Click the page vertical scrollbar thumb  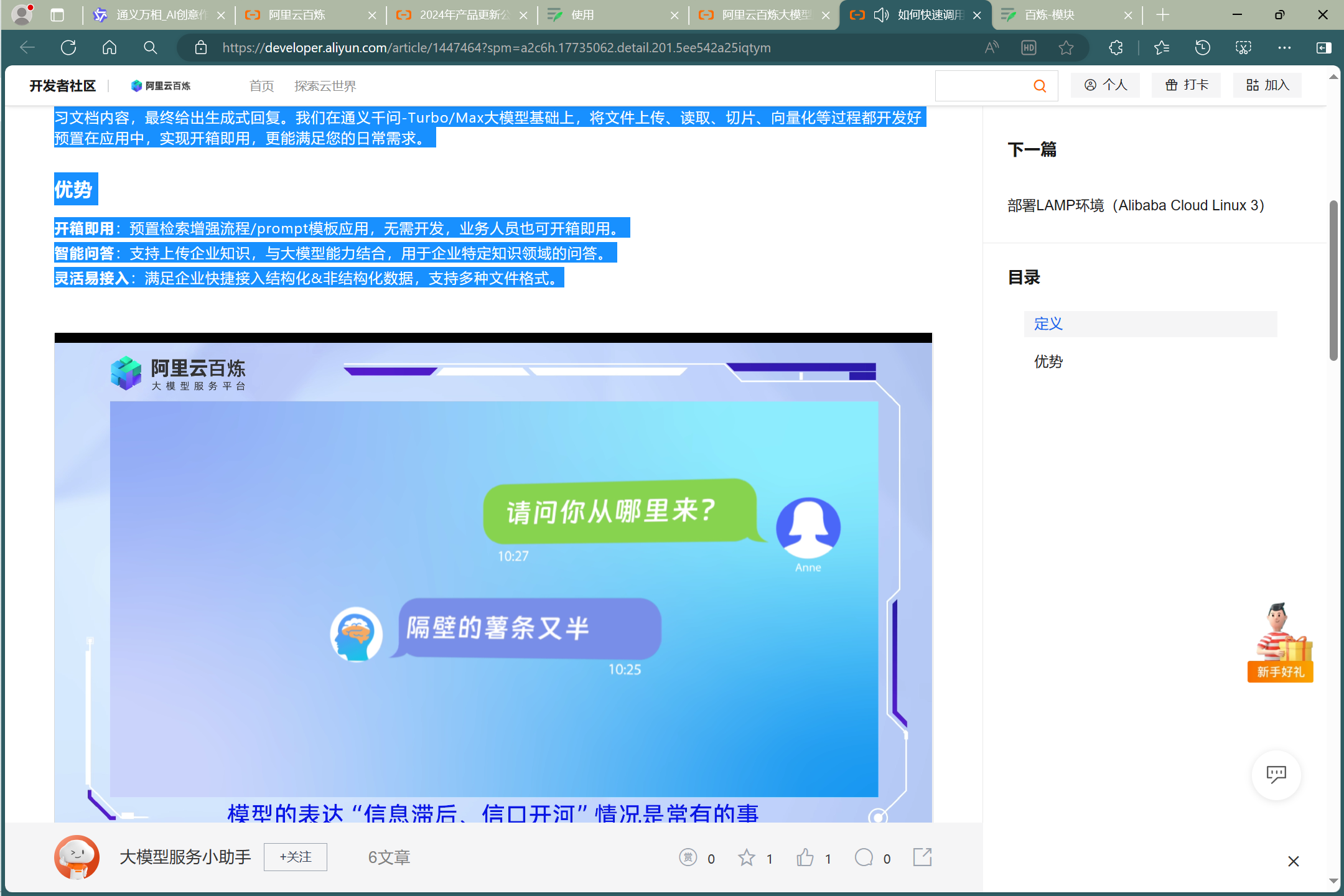click(1333, 280)
